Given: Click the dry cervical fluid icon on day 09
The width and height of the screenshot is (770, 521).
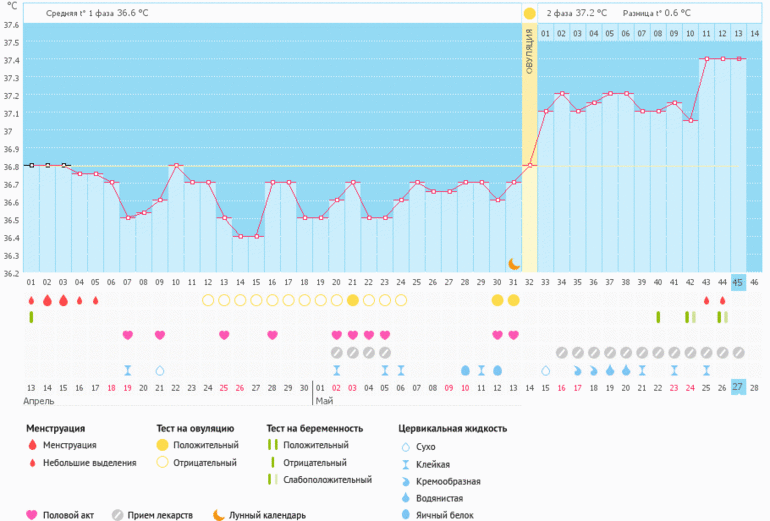Looking at the screenshot, I should (159, 370).
